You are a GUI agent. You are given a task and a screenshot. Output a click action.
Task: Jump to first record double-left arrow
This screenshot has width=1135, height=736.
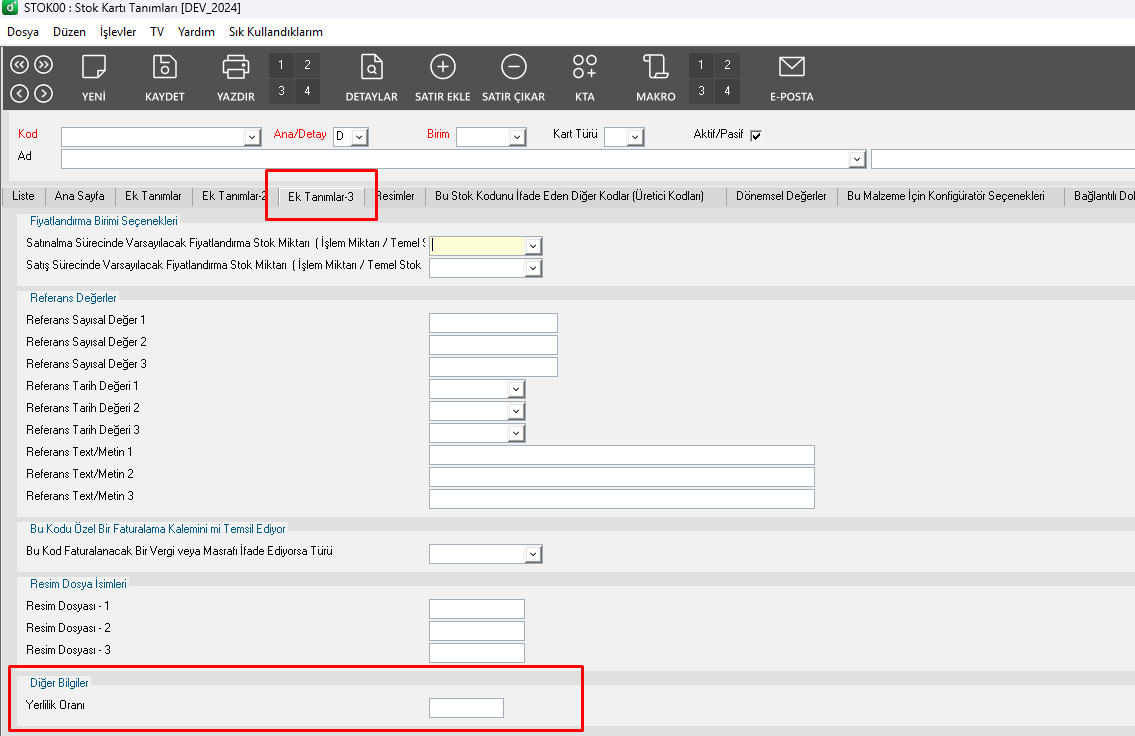pyautogui.click(x=19, y=65)
